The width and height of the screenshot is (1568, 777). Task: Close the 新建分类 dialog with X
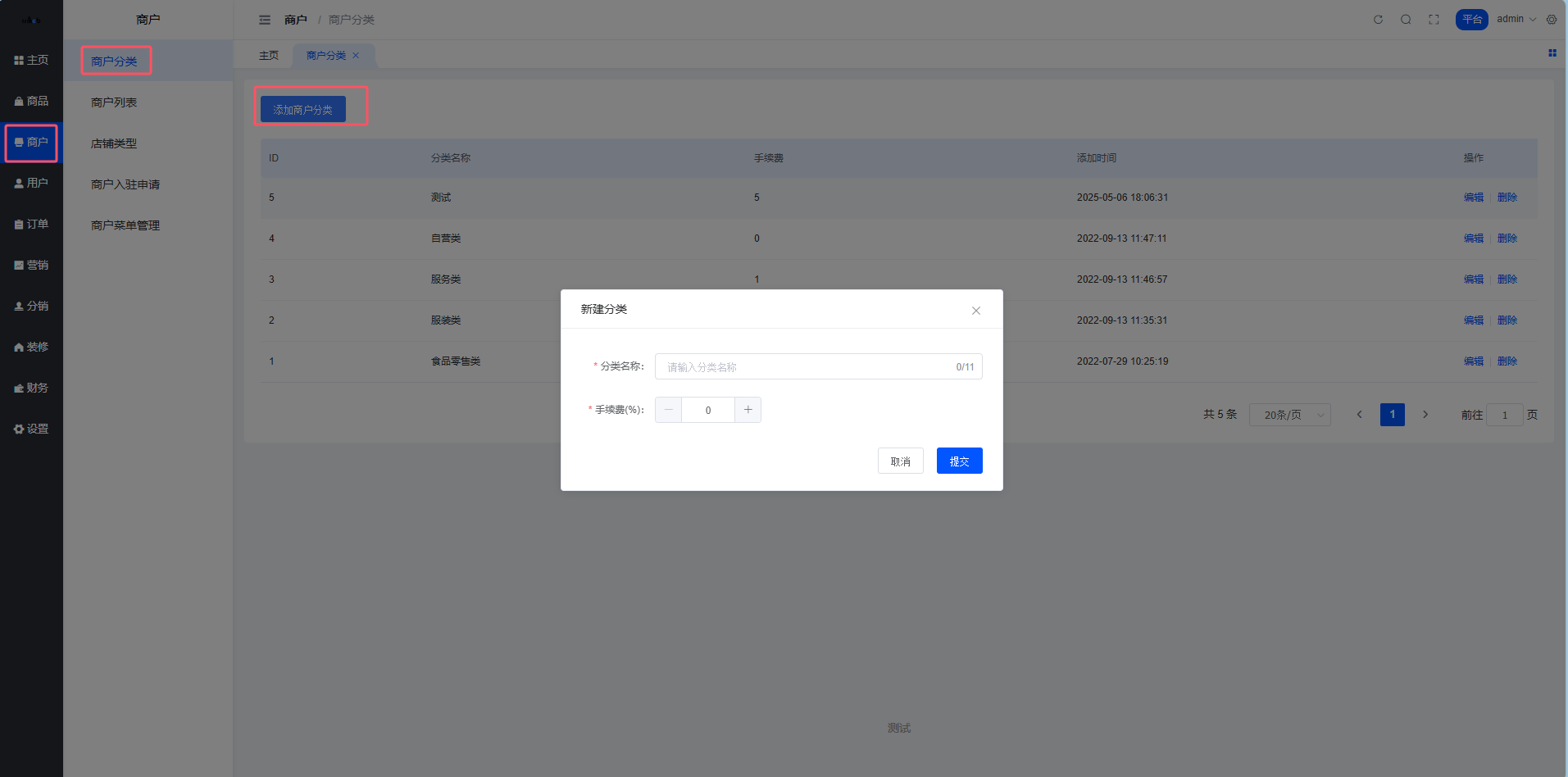tap(975, 311)
